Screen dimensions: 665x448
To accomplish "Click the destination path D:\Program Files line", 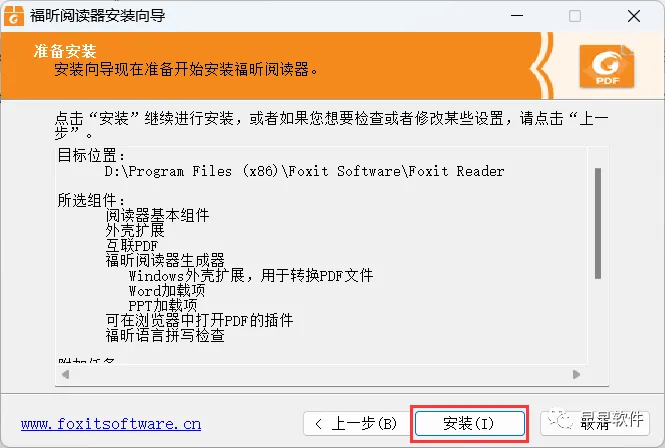I will pos(305,171).
